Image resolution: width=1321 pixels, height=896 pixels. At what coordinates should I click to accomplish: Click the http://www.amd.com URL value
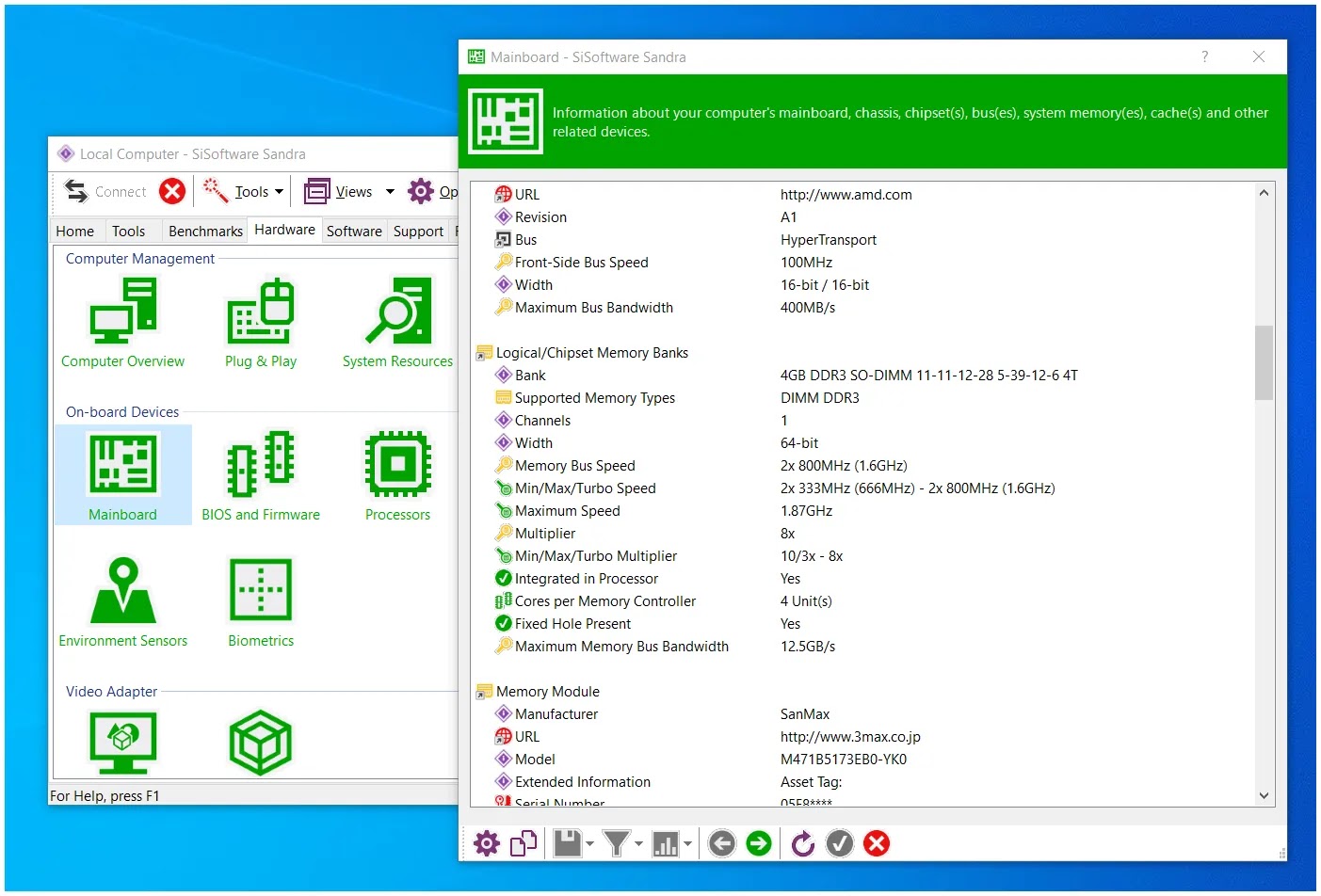[846, 195]
